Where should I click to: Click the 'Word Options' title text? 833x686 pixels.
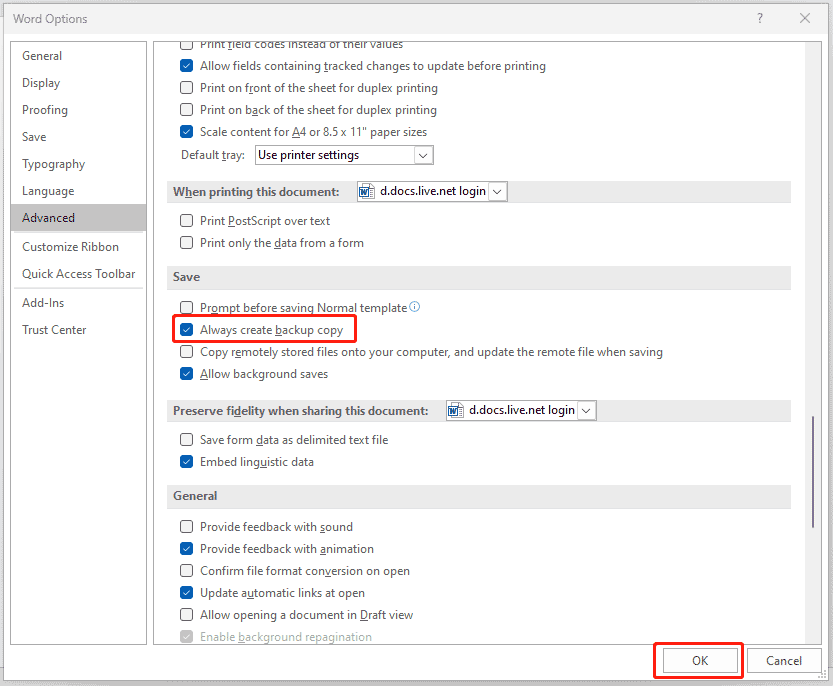50,19
